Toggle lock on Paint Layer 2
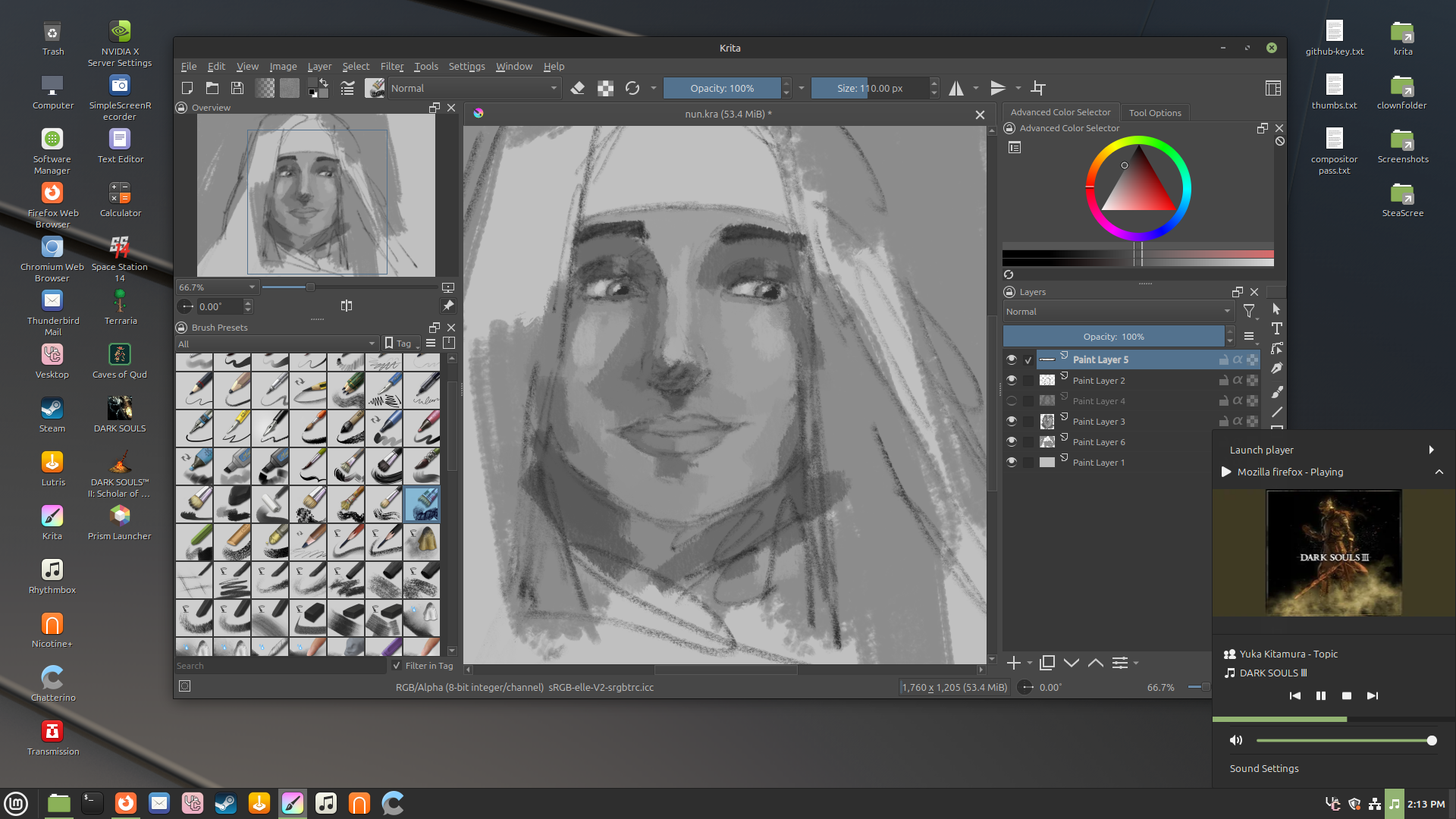 click(1223, 380)
